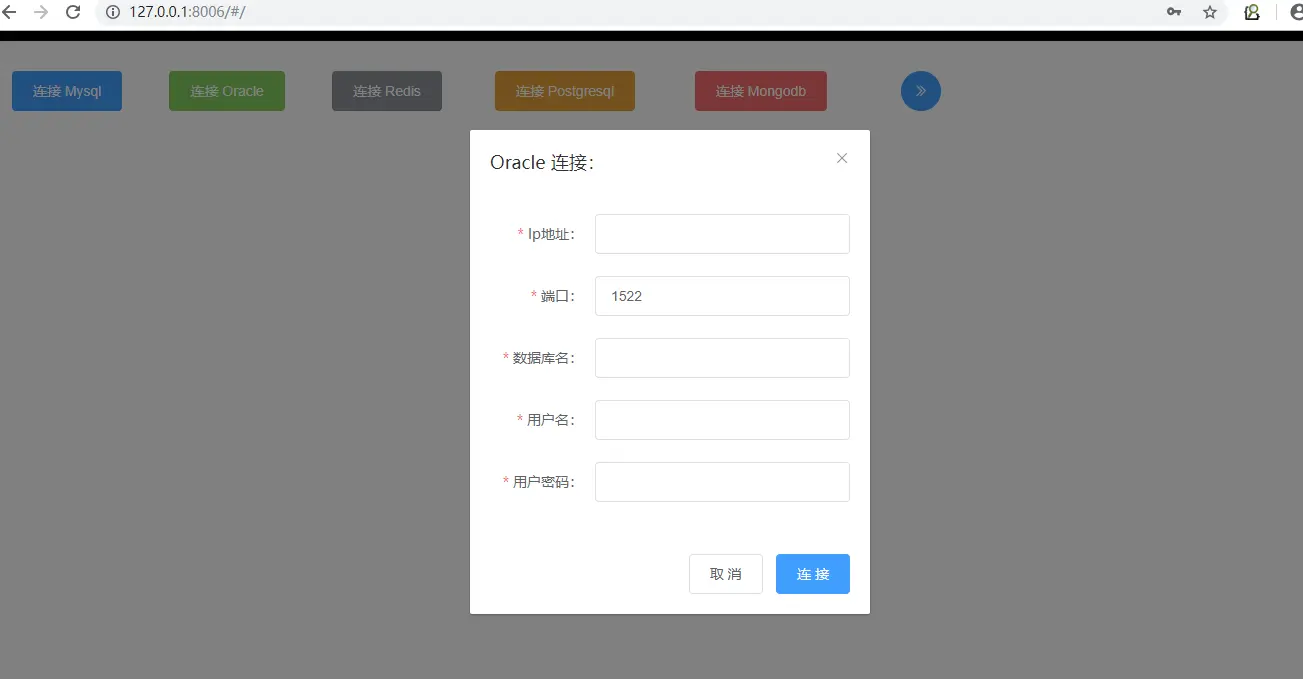
Task: Click the bookmark star icon
Action: pyautogui.click(x=1210, y=12)
